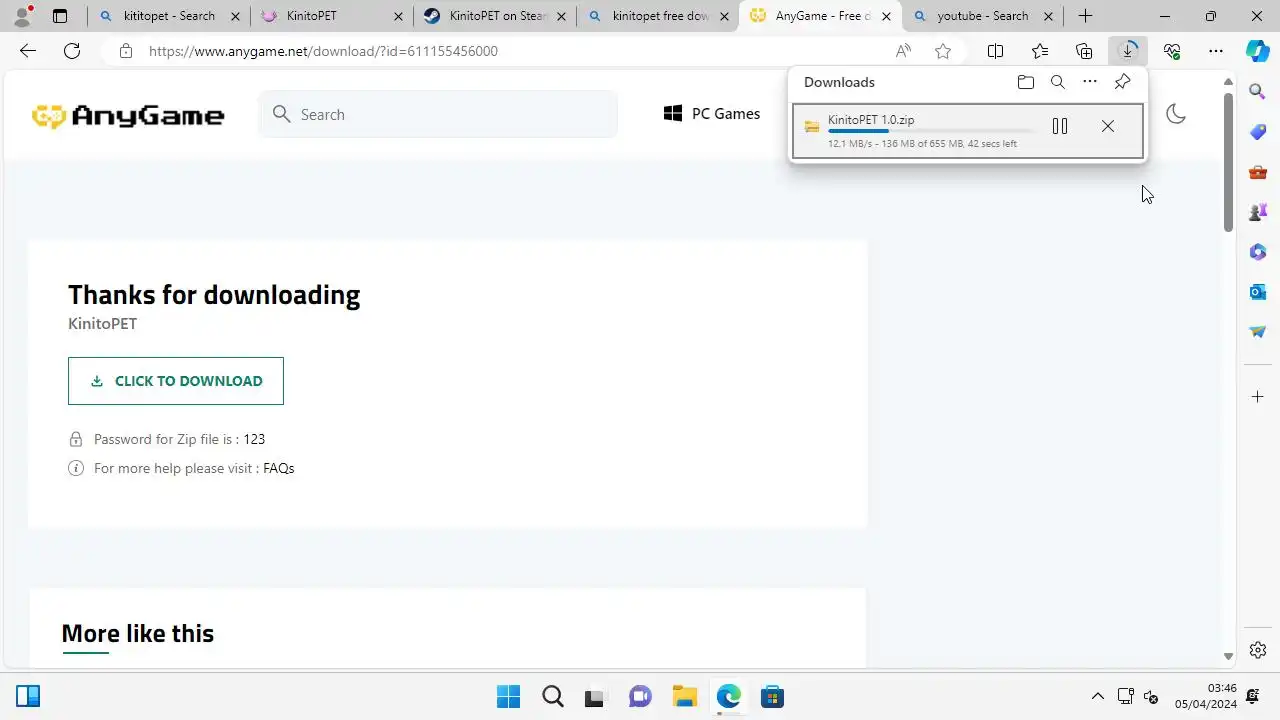The height and width of the screenshot is (720, 1280).
Task: Pause the KinitoPET 1.0.zip download
Action: [x=1060, y=126]
